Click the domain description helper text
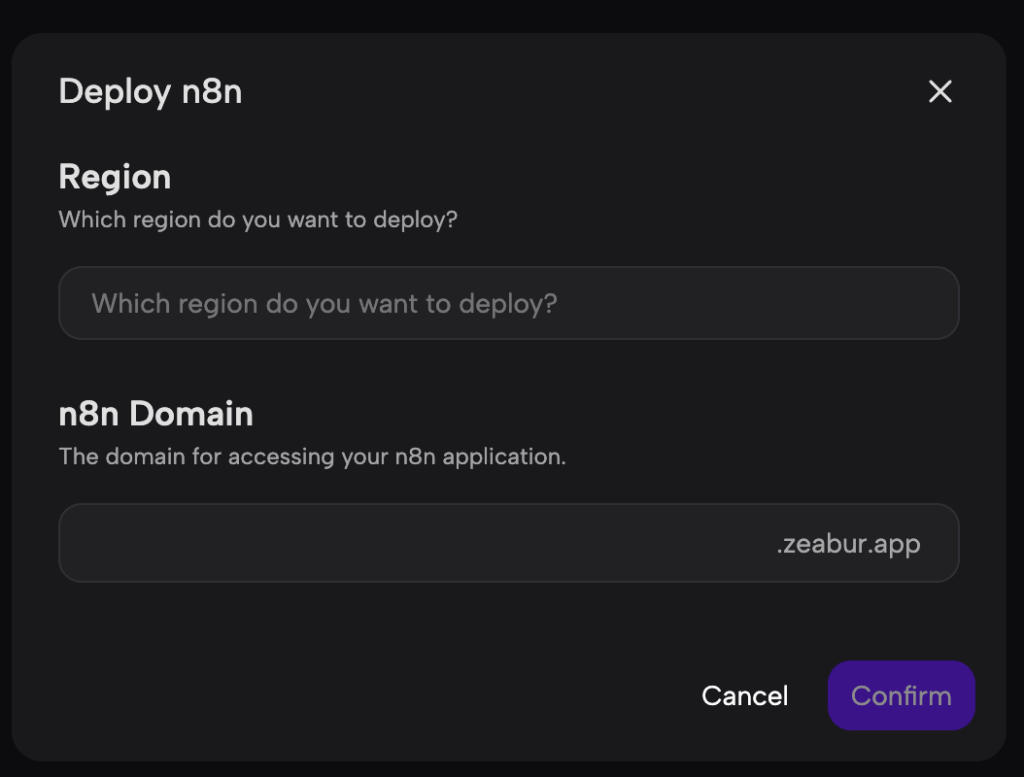The image size is (1024, 777). 312,456
